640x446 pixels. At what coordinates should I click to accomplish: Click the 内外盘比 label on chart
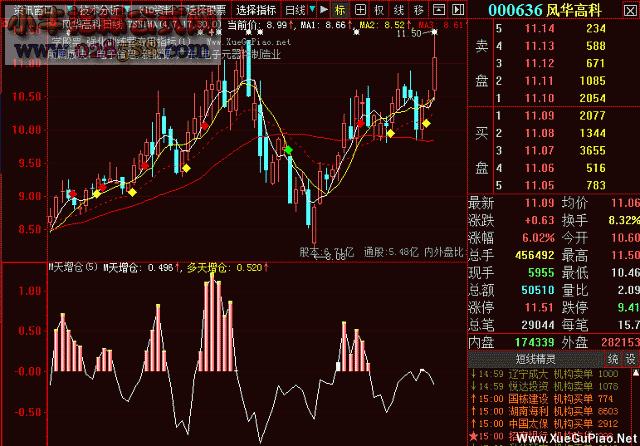click(x=443, y=252)
